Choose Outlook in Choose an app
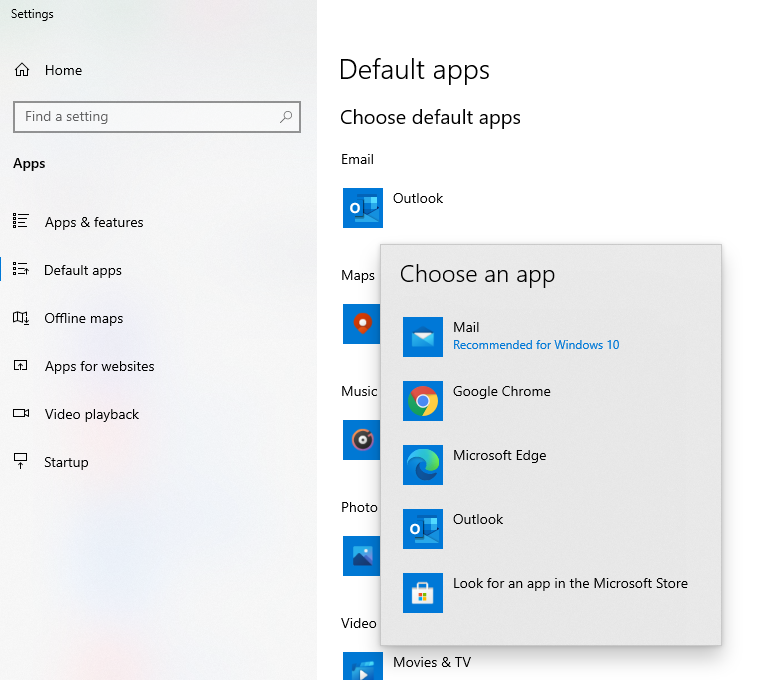 click(x=551, y=529)
